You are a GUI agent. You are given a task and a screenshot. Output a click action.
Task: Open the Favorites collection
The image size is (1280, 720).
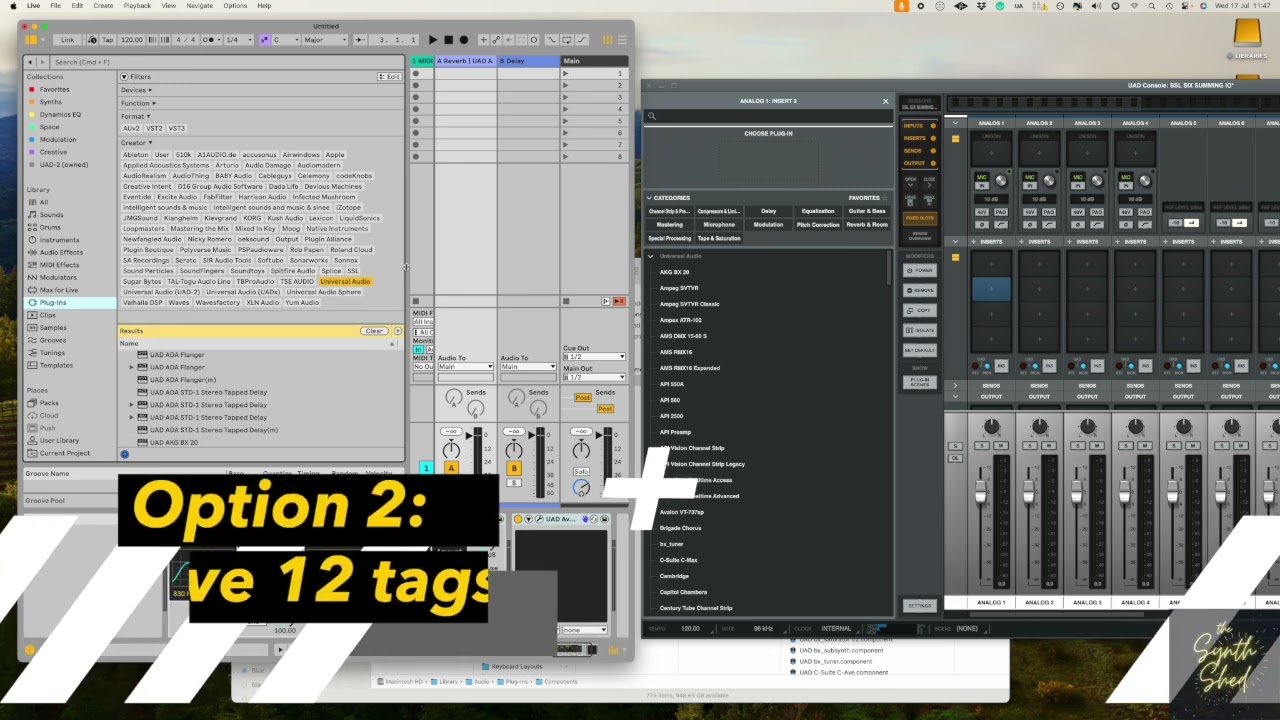54,89
